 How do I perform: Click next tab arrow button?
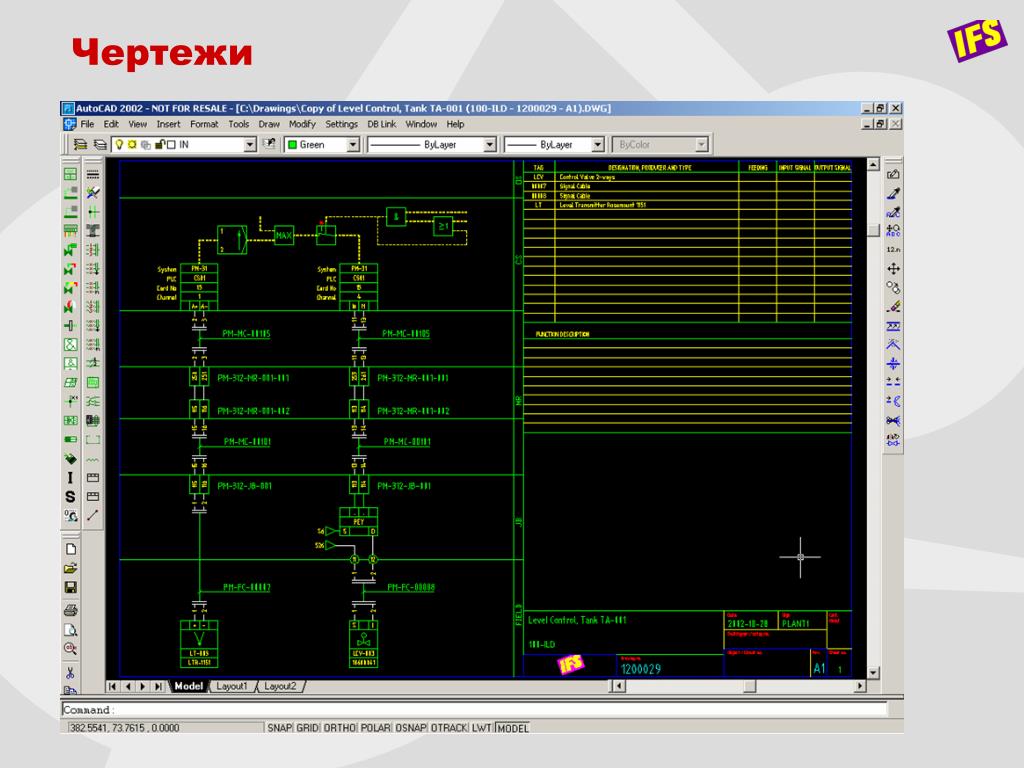click(143, 686)
